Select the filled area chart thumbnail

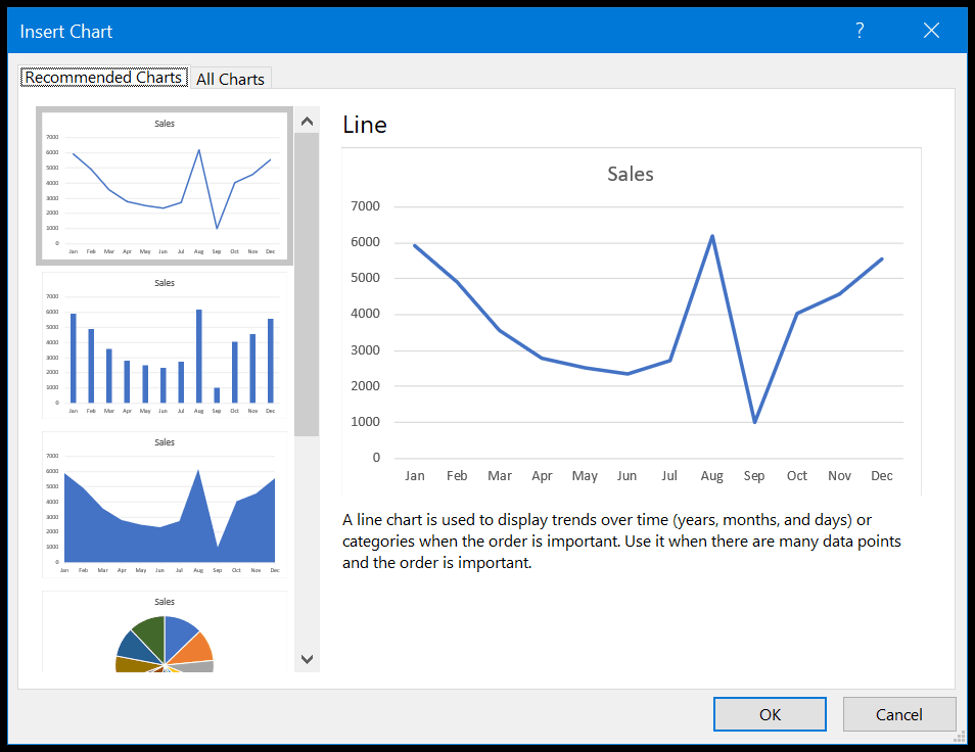[x=165, y=505]
